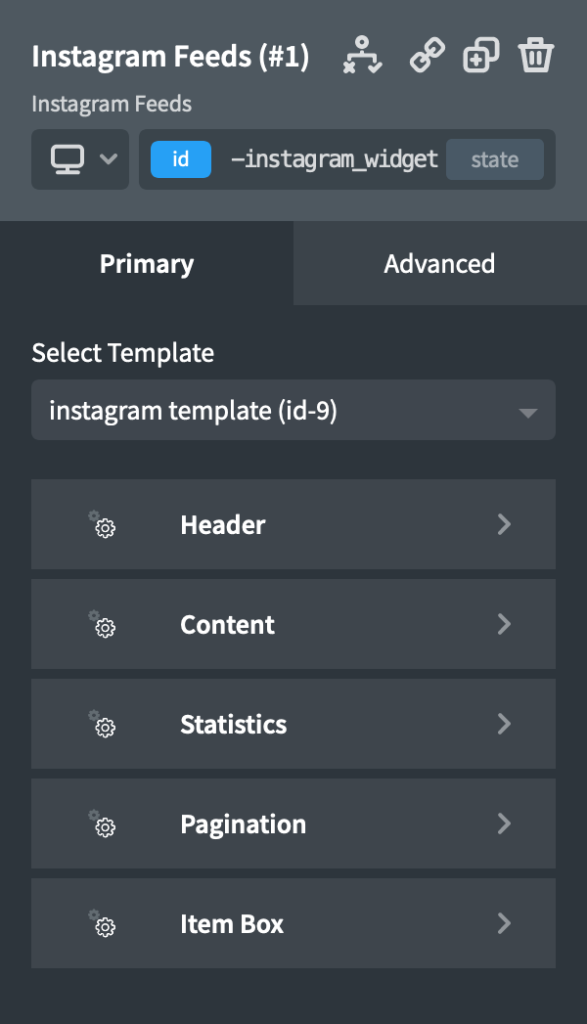Open the device breakpoint dropdown arrow
The image size is (587, 1024).
pos(108,159)
